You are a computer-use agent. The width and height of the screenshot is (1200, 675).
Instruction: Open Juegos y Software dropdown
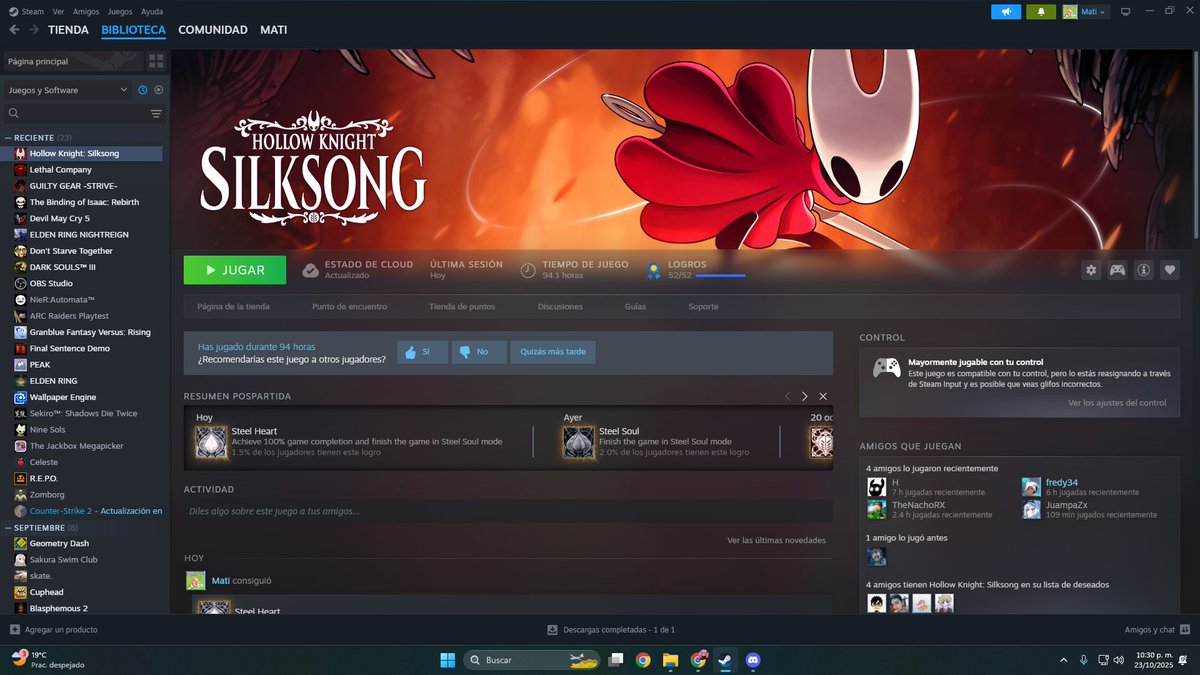[x=67, y=90]
